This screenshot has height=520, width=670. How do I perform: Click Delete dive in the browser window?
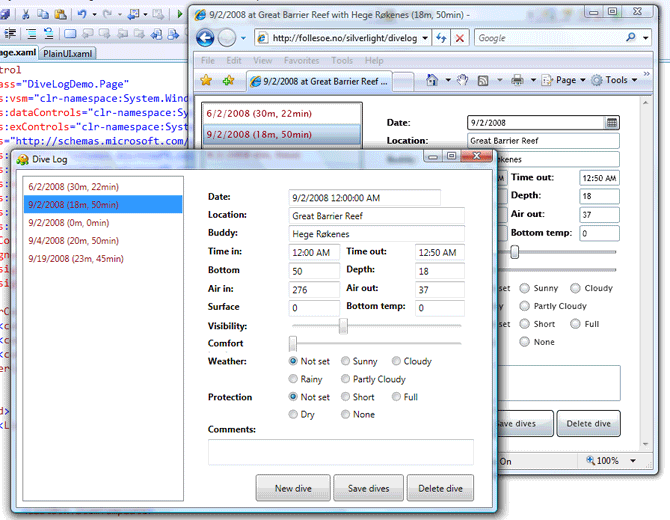588,423
